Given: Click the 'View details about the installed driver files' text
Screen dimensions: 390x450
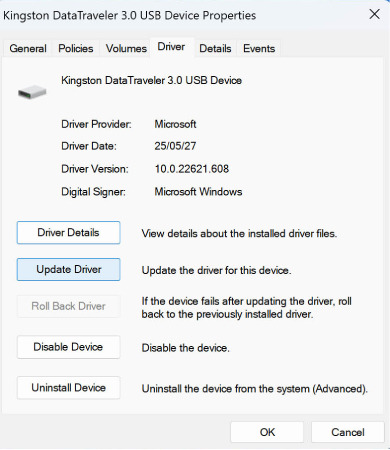Looking at the screenshot, I should [239, 234].
